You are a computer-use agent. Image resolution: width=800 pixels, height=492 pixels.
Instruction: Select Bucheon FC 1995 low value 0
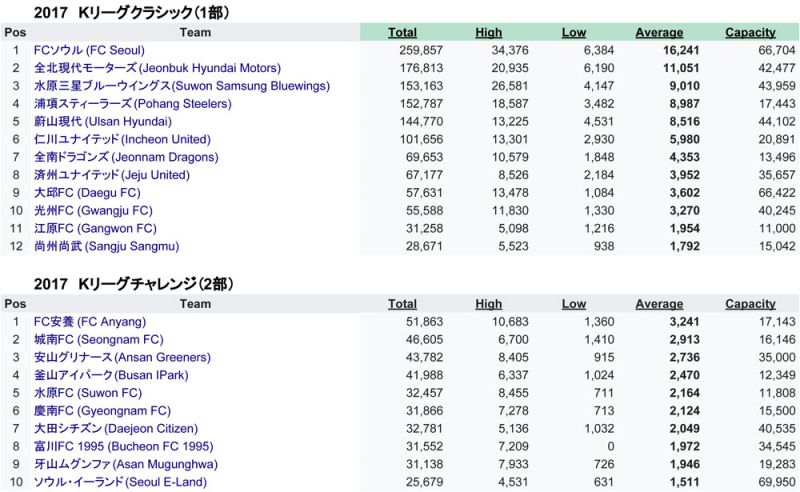[611, 447]
